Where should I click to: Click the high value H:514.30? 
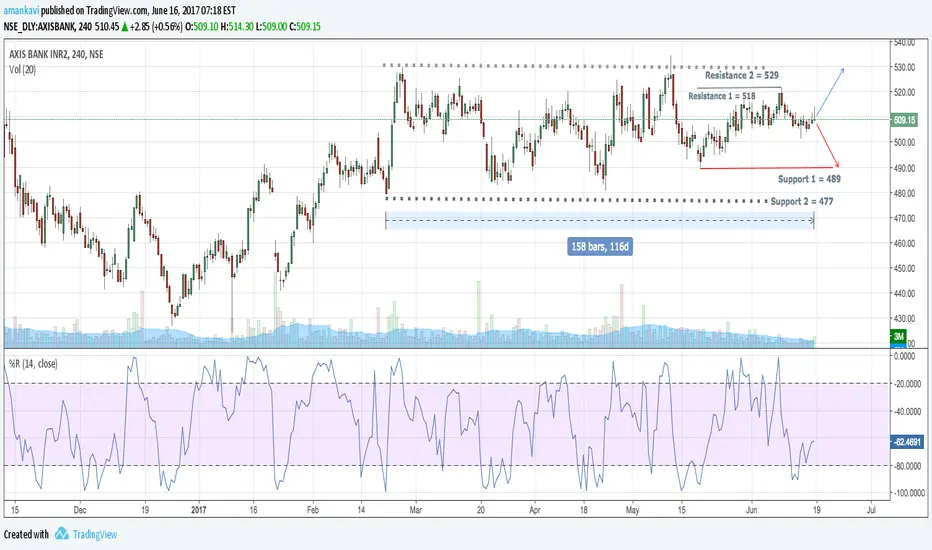click(237, 27)
